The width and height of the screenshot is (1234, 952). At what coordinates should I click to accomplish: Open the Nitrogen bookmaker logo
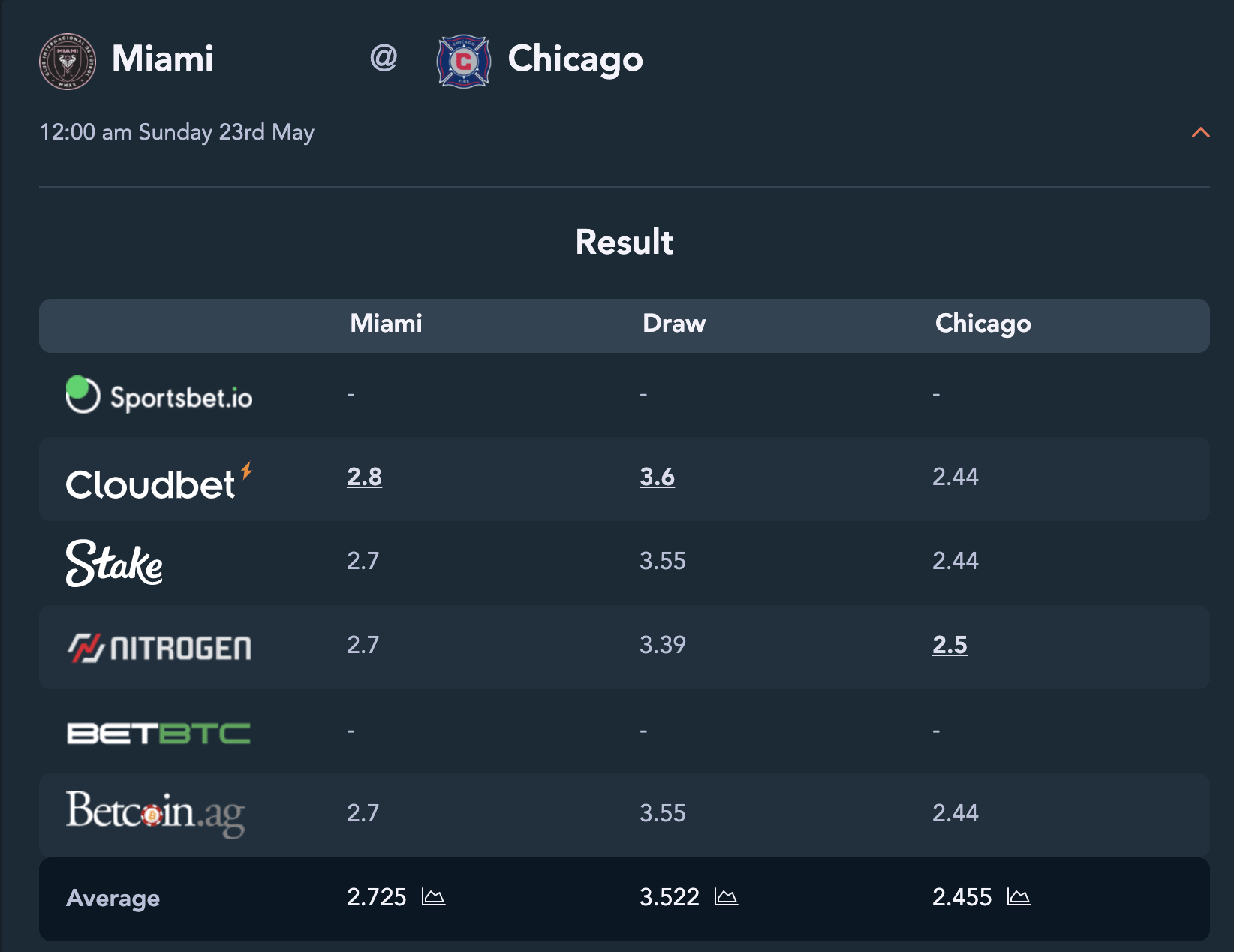[159, 648]
